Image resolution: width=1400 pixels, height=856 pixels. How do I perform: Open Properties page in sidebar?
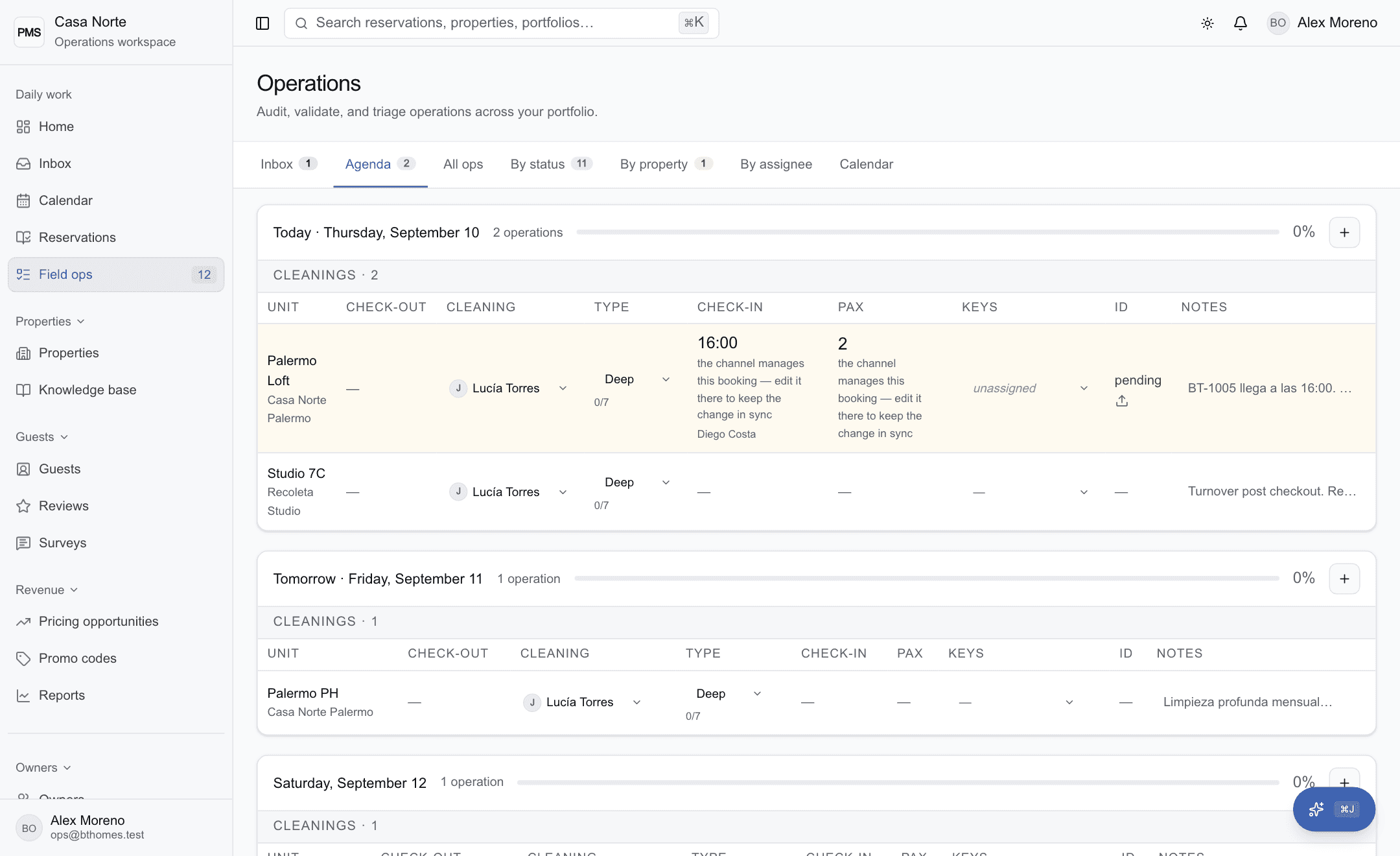[x=116, y=353]
